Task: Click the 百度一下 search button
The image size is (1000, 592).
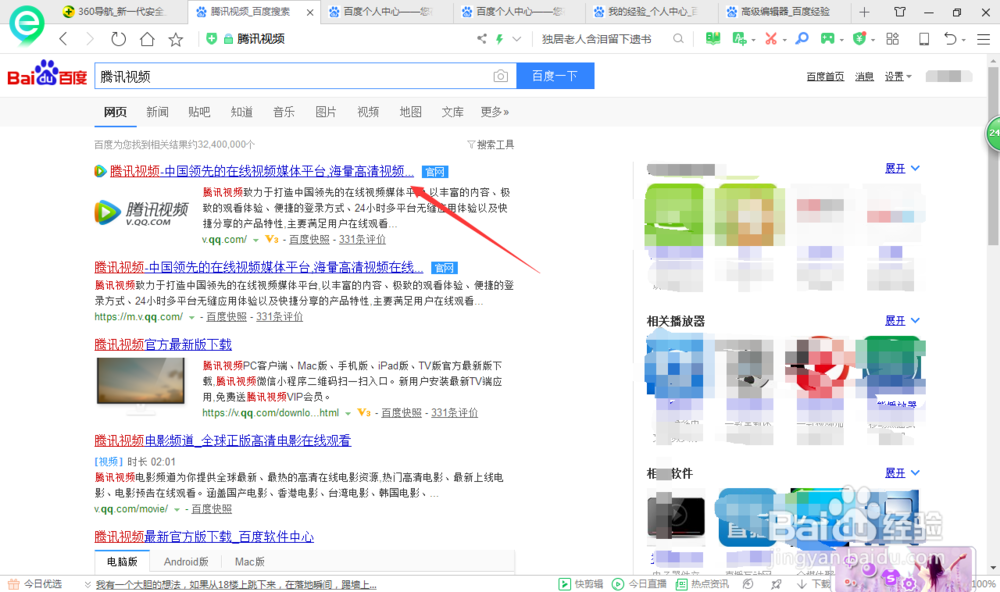Action: [555, 76]
